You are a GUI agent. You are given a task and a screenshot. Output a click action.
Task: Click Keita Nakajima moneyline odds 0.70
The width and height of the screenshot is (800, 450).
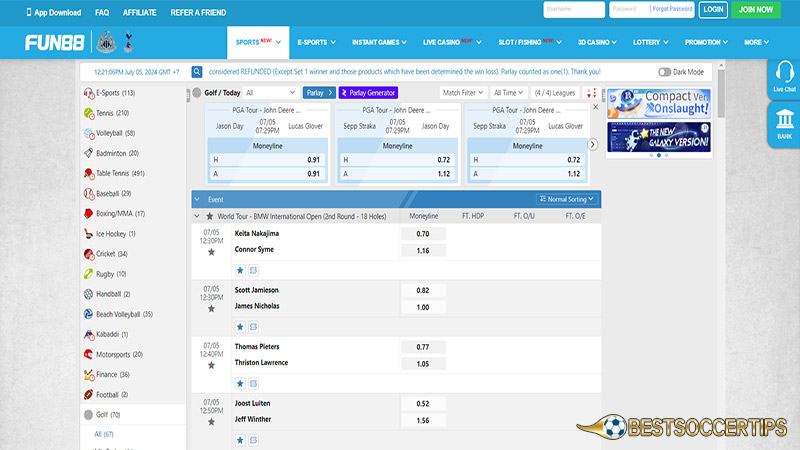coord(423,234)
